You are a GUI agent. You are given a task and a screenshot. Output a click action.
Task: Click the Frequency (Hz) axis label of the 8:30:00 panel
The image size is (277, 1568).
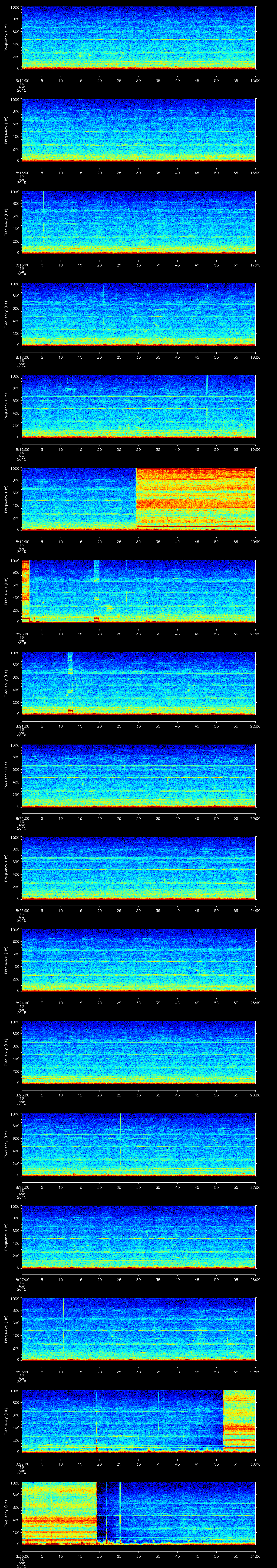tap(6, 1514)
